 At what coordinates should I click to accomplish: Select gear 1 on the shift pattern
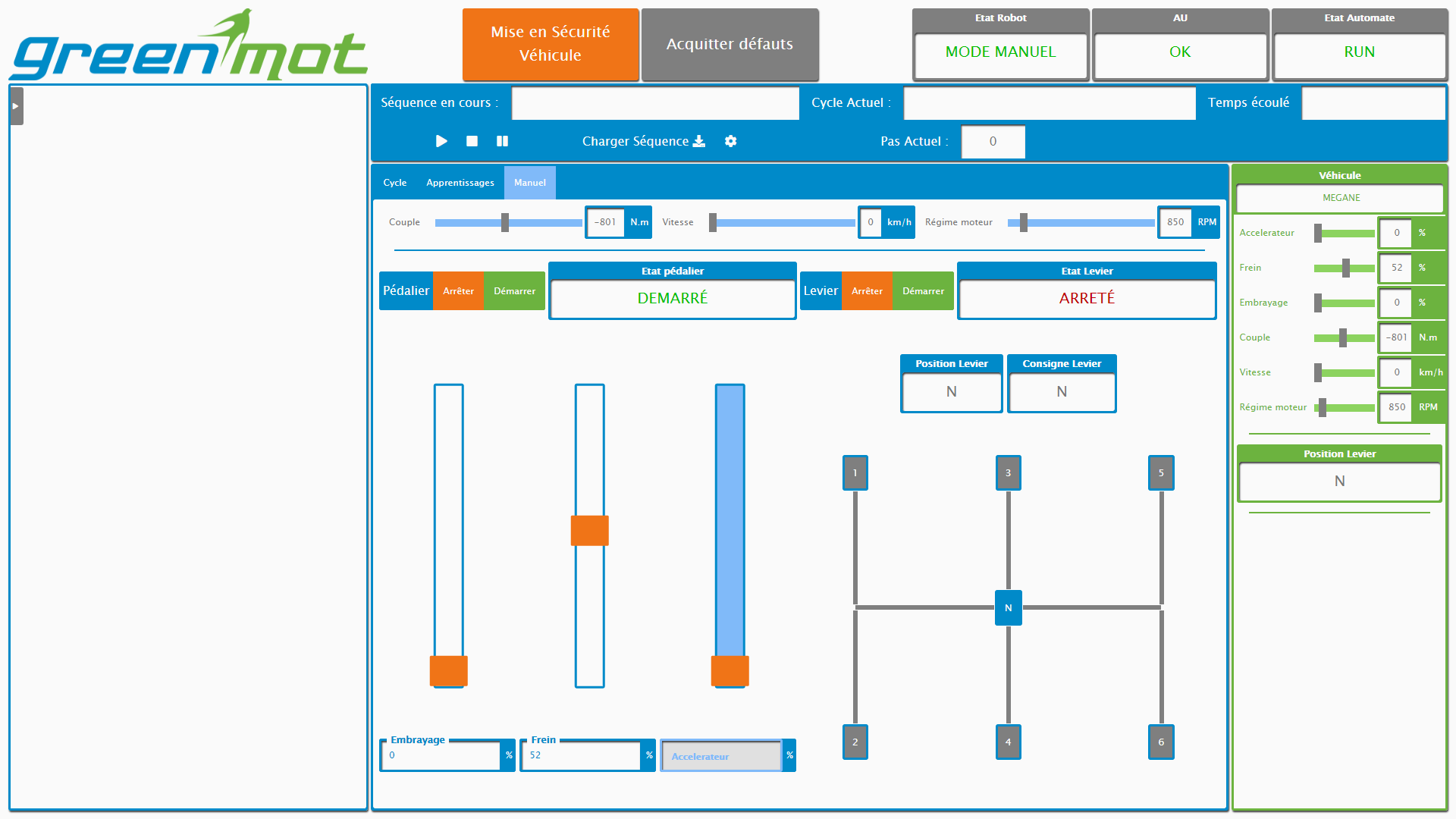click(x=855, y=473)
